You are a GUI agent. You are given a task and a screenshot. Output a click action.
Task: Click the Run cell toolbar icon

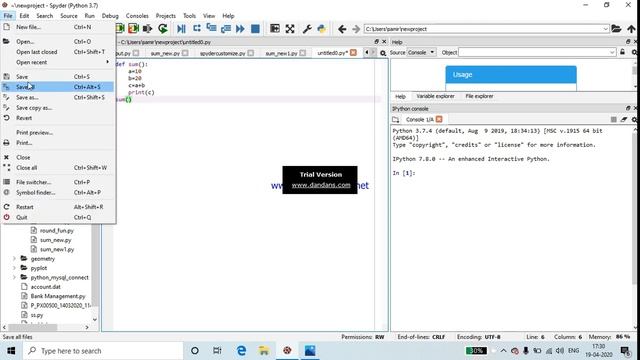121,29
